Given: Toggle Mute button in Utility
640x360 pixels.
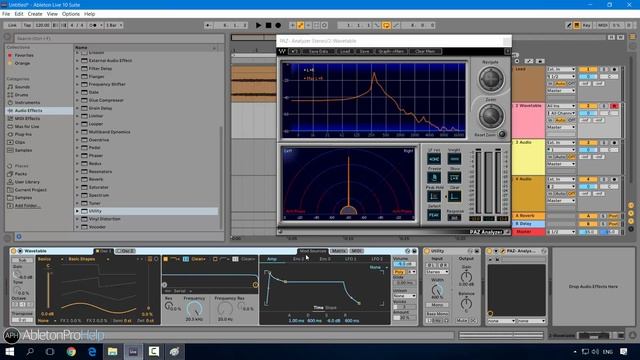Looking at the screenshot, I should pyautogui.click(x=462, y=321).
